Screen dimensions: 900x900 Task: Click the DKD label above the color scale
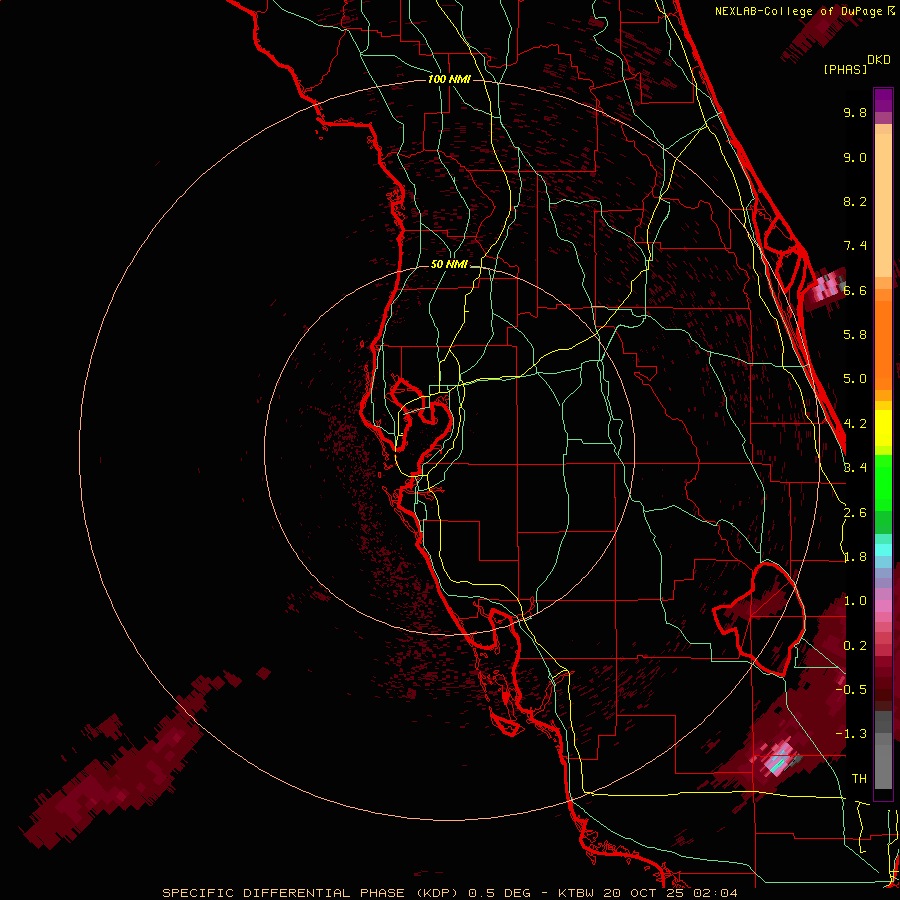pos(878,60)
